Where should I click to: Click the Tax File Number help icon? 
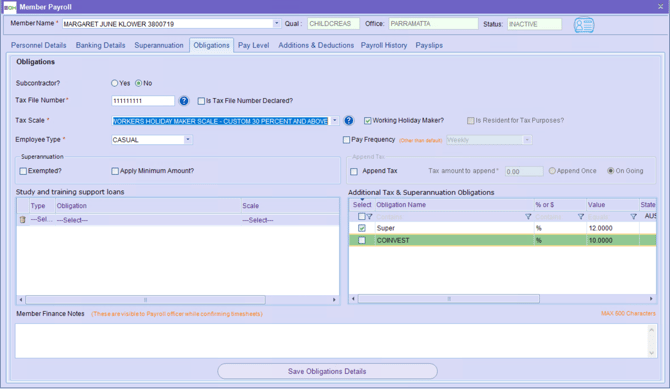(x=184, y=100)
